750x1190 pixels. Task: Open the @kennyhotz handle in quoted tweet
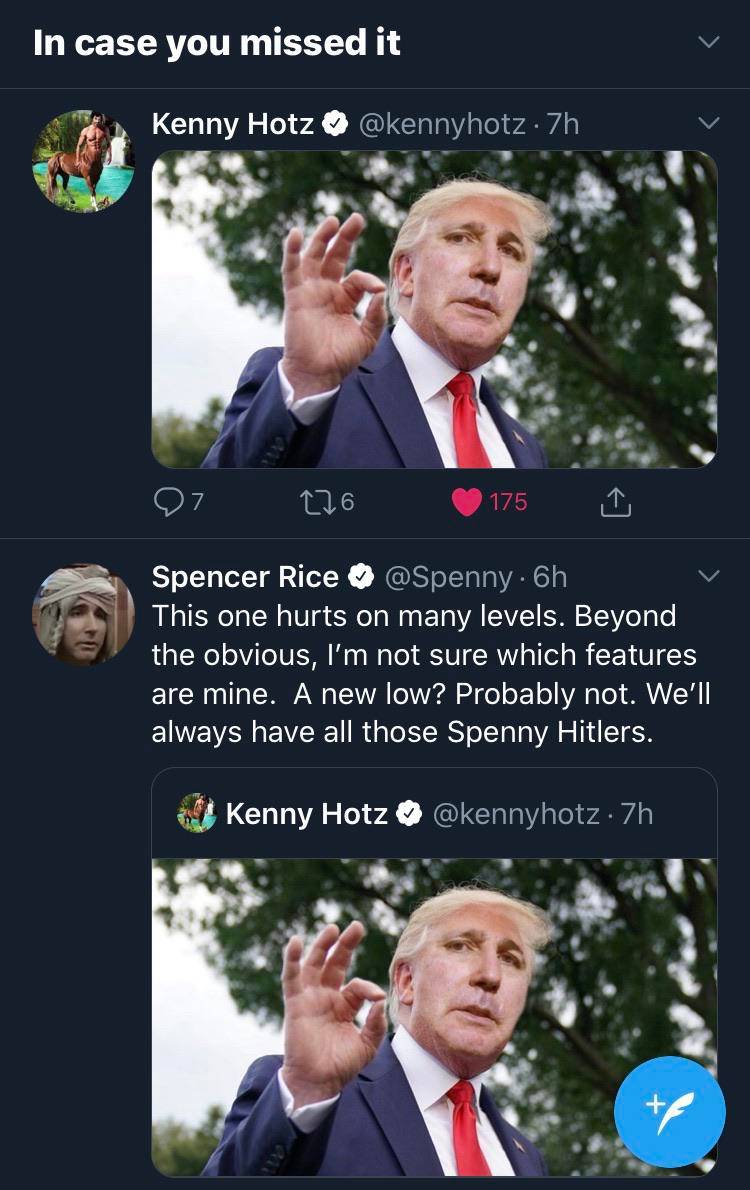click(516, 814)
